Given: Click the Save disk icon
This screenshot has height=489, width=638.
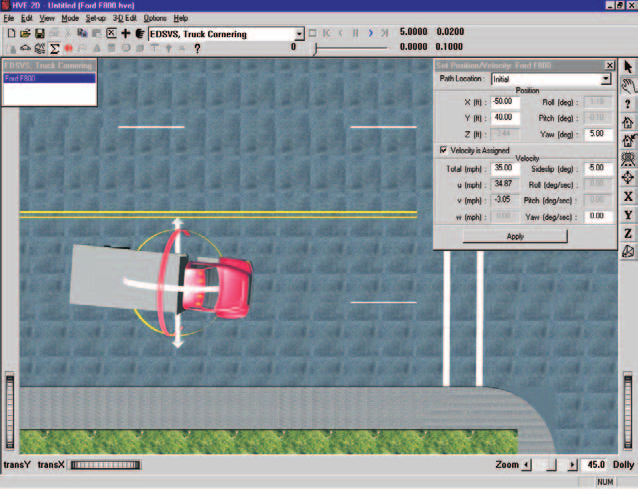Looking at the screenshot, I should point(39,34).
